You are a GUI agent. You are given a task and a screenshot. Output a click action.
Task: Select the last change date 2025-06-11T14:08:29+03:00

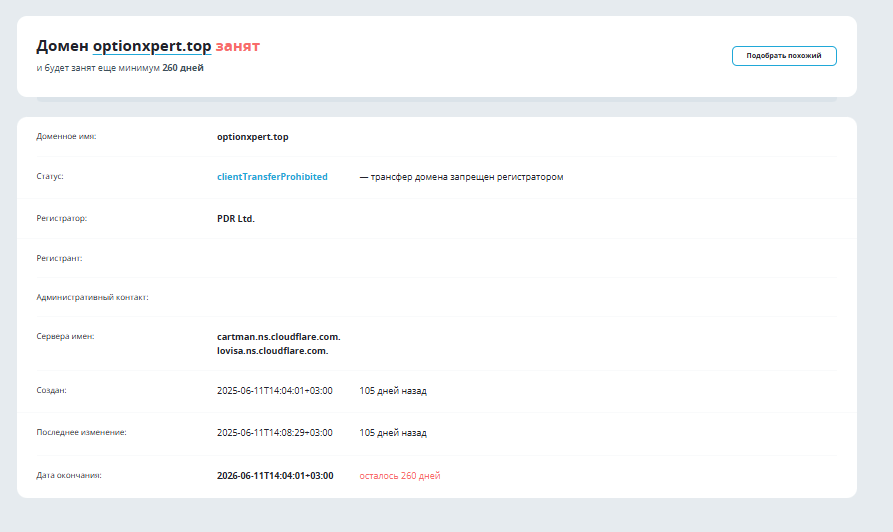click(275, 433)
